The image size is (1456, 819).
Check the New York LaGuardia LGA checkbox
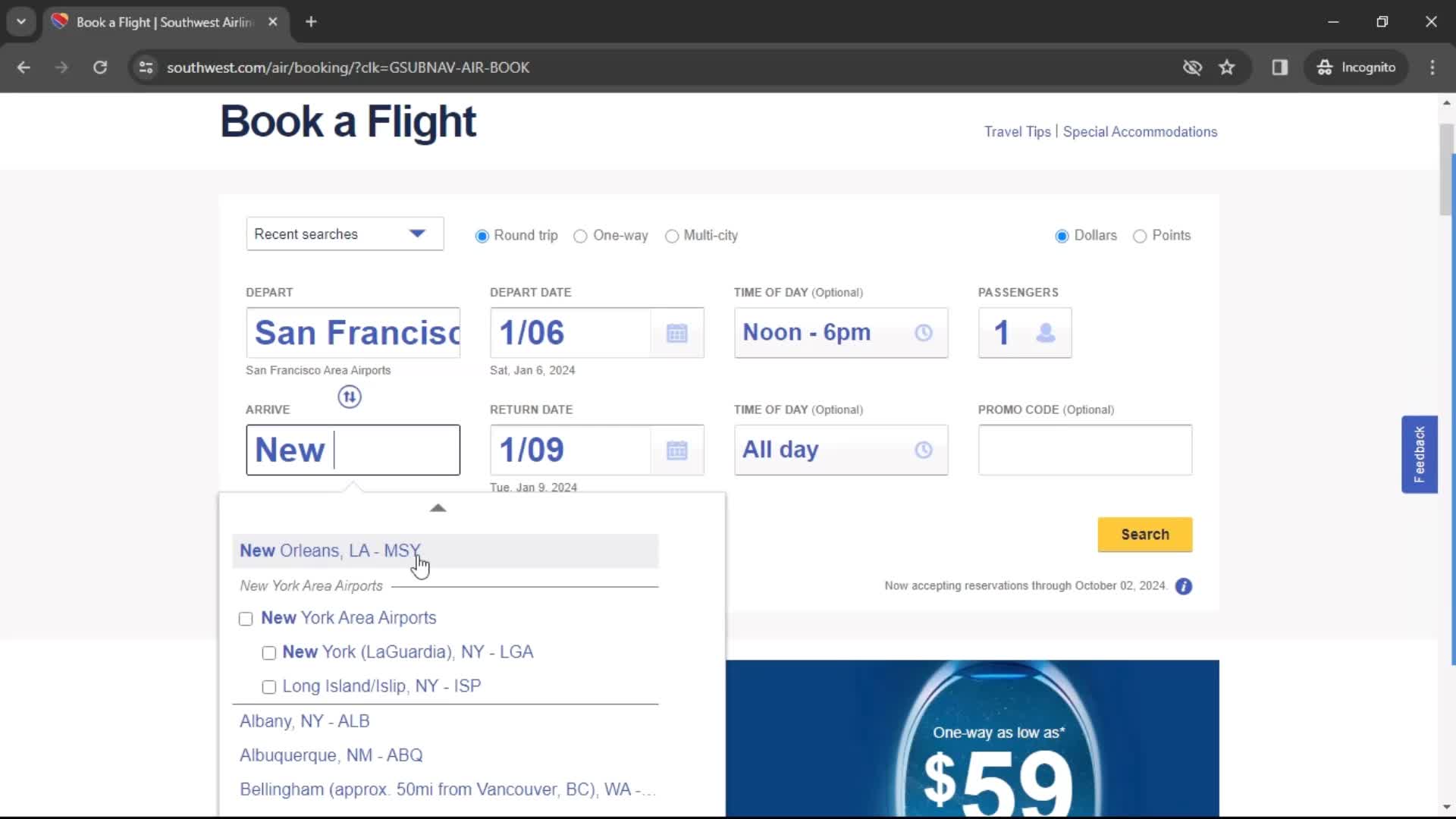[268, 652]
